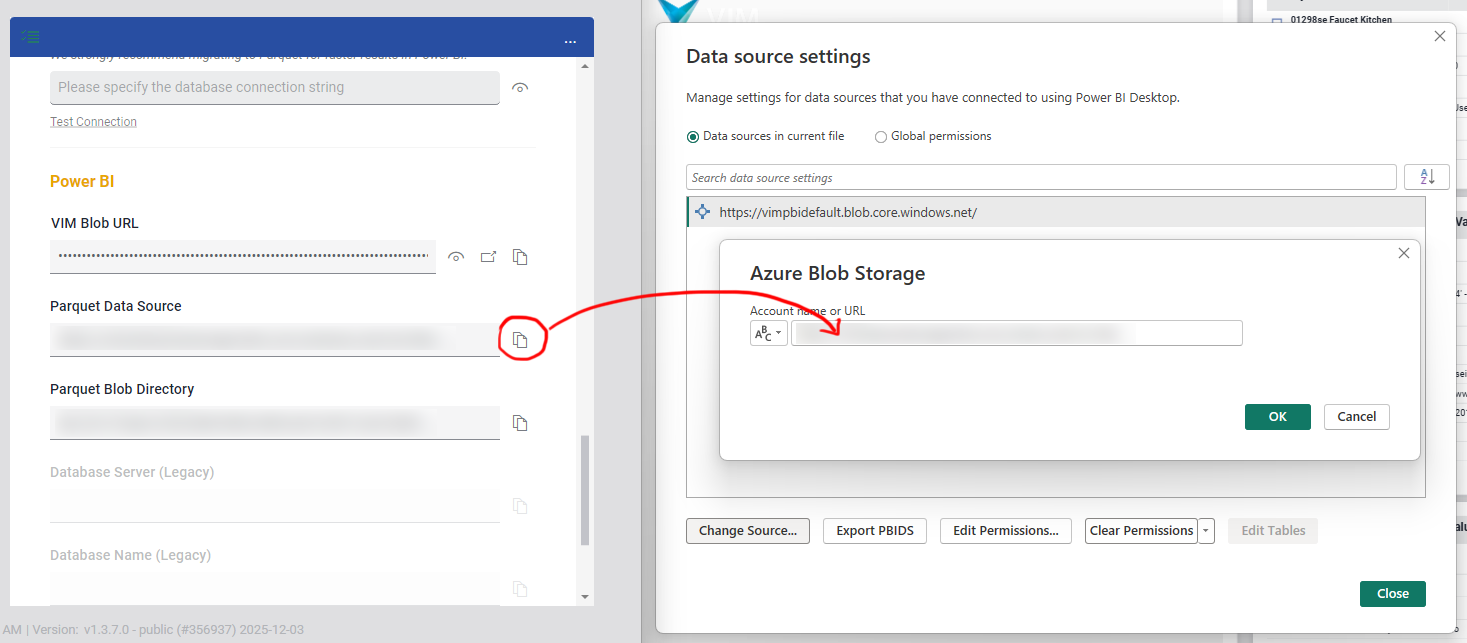The image size is (1467, 643).
Task: Click the Search data source settings field
Action: [x=1040, y=178]
